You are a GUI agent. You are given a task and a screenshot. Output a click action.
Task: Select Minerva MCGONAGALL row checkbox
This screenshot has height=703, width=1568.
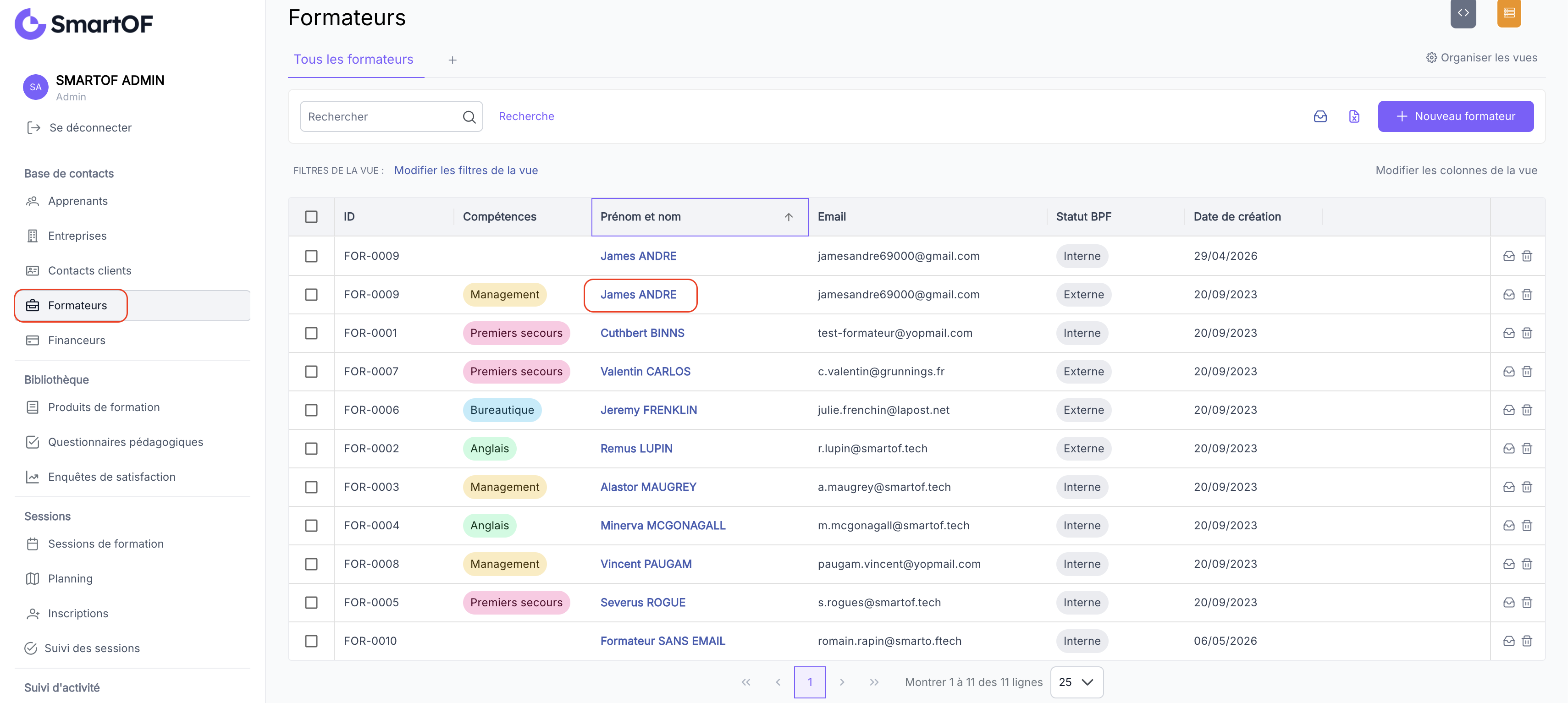pyautogui.click(x=311, y=525)
